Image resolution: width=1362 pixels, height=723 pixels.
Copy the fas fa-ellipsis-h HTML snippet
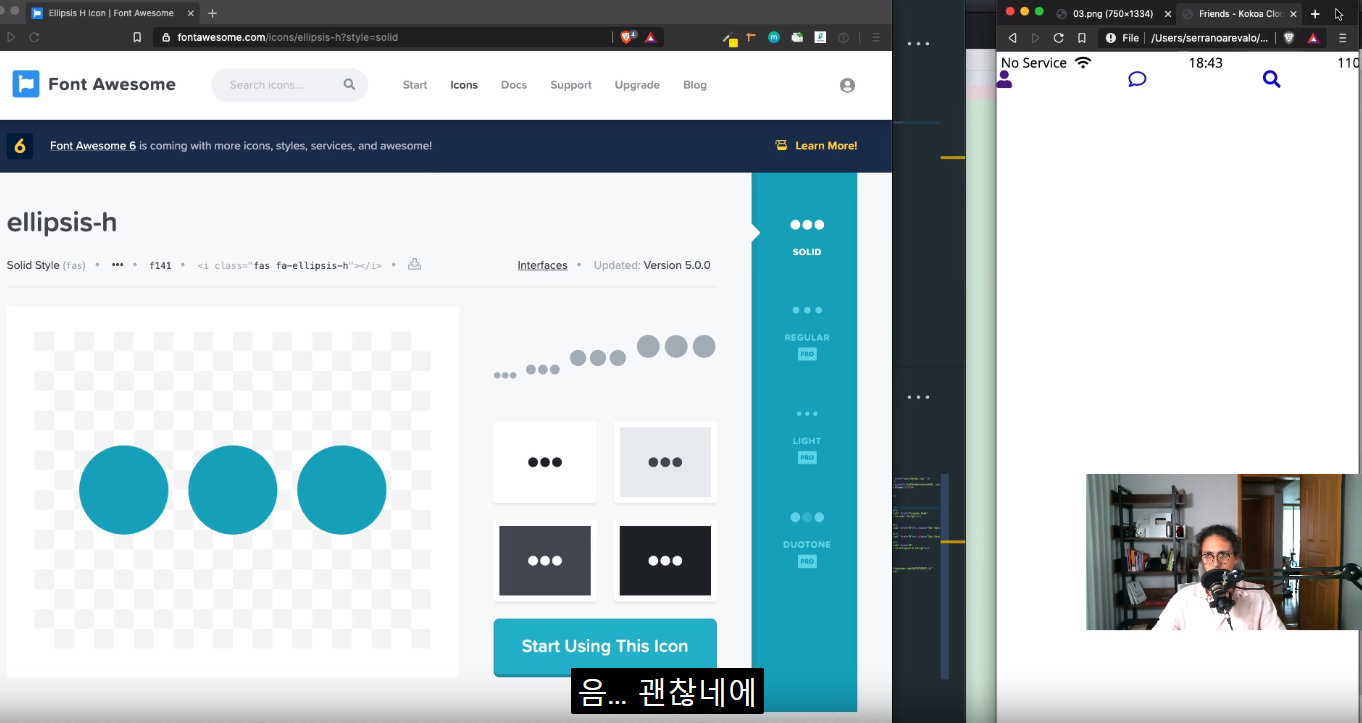(x=289, y=265)
